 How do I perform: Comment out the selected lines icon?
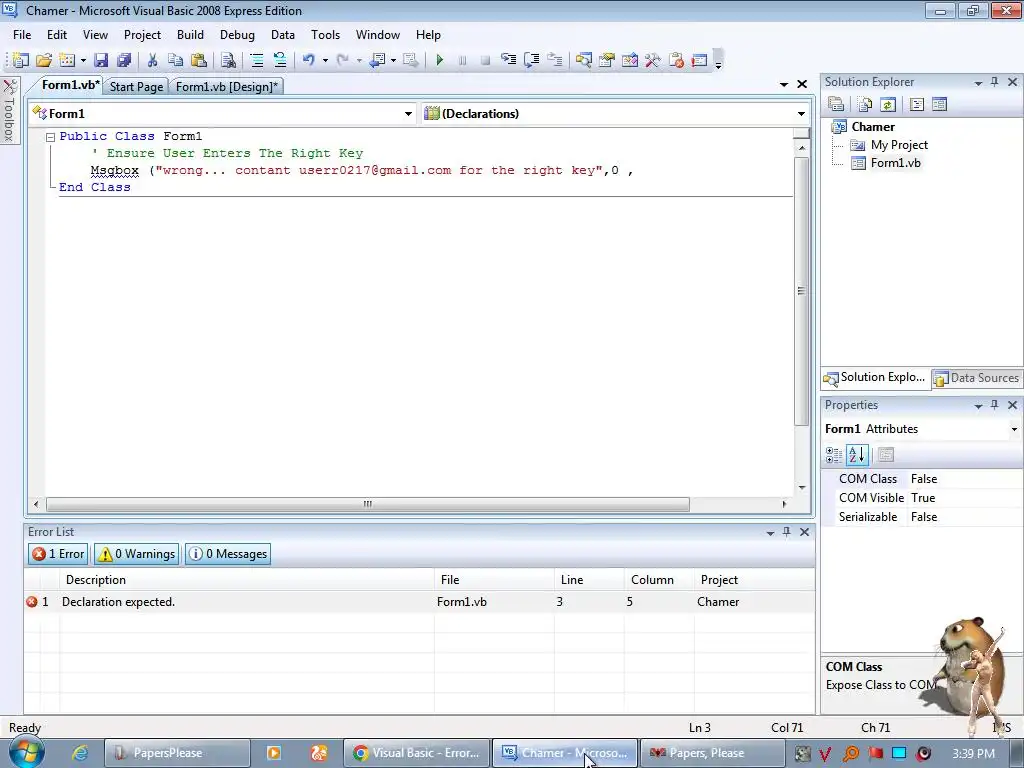click(257, 61)
